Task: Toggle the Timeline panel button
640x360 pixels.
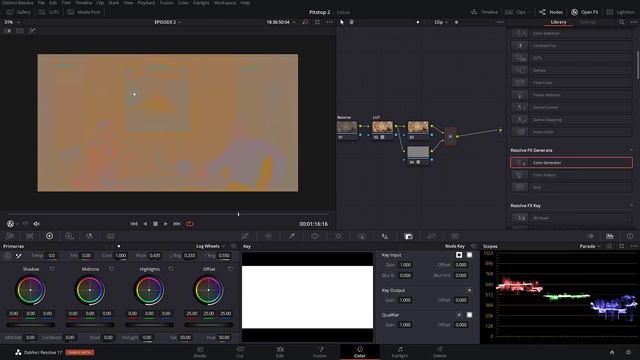Action: [x=484, y=12]
